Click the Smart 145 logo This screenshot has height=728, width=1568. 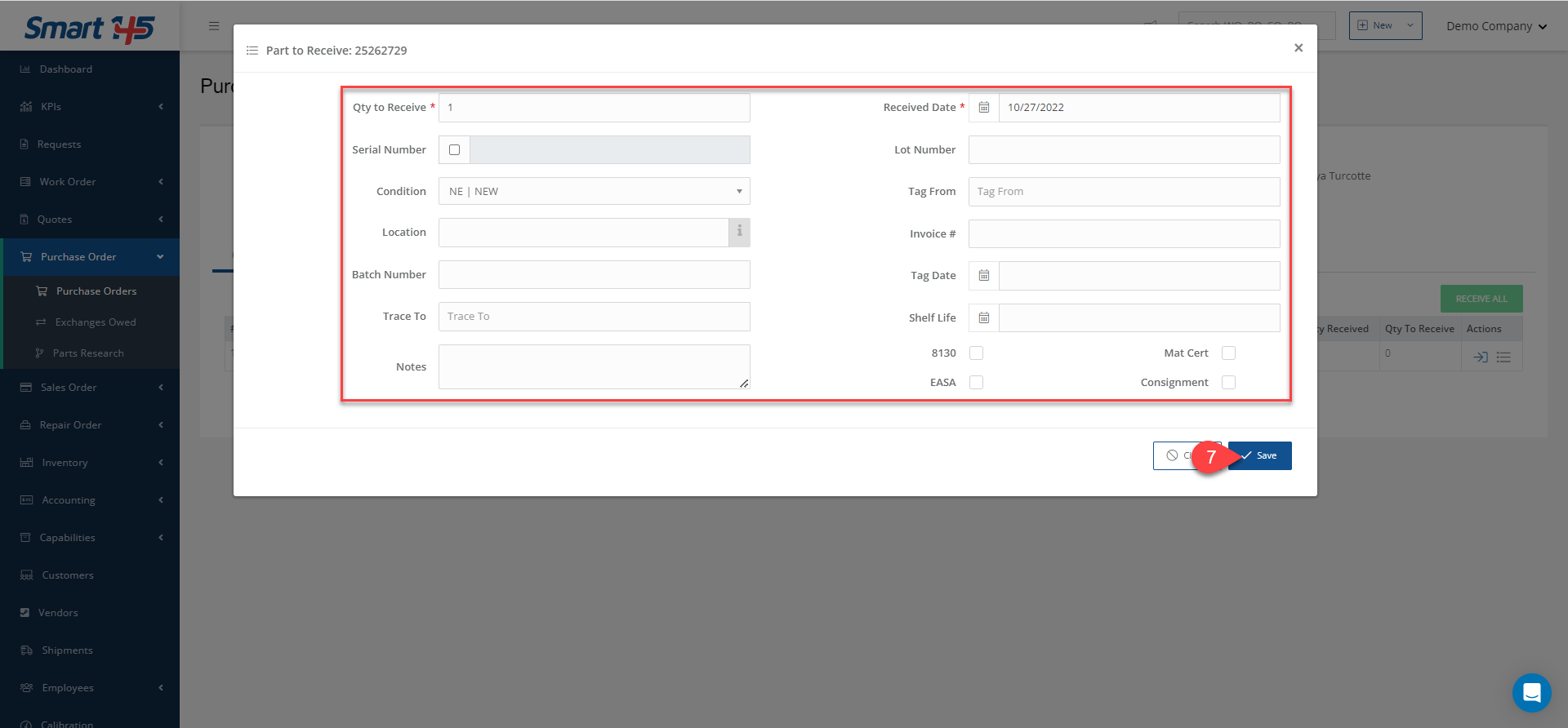pyautogui.click(x=89, y=29)
